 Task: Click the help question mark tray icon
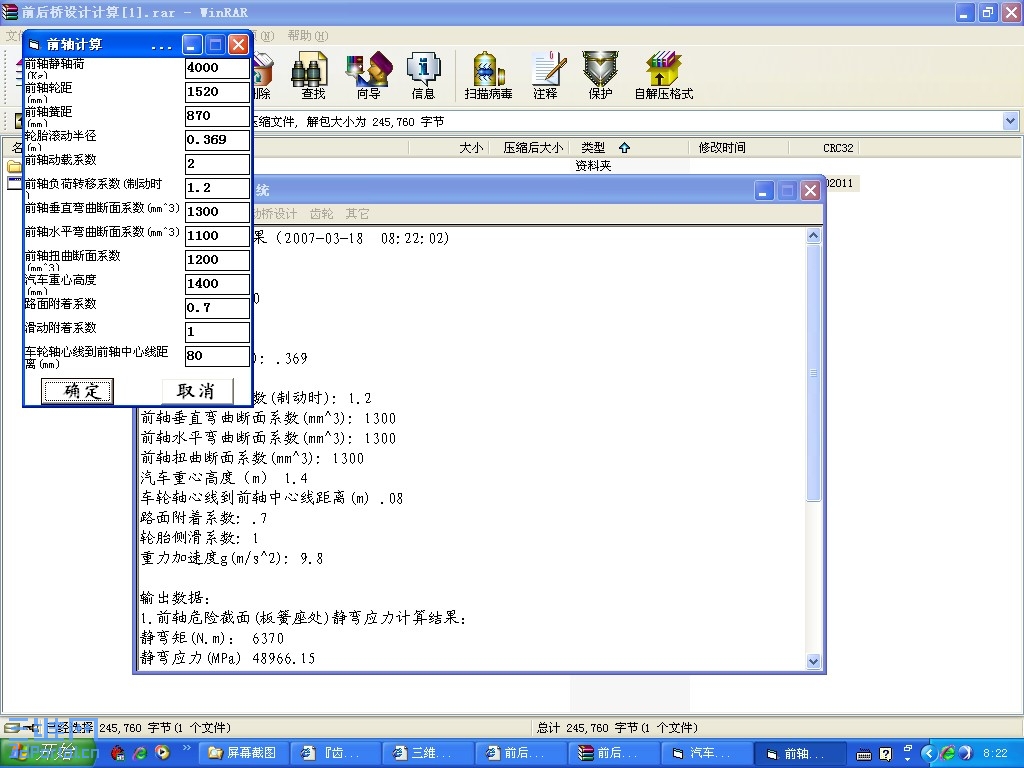[x=886, y=754]
